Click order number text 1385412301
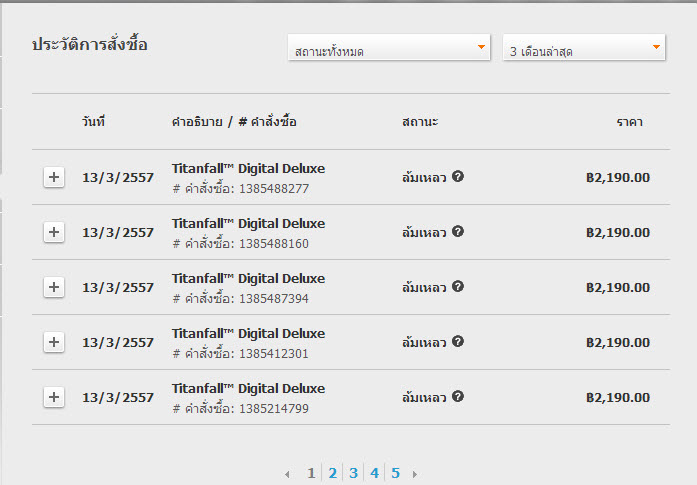Image resolution: width=697 pixels, height=485 pixels. (x=274, y=354)
